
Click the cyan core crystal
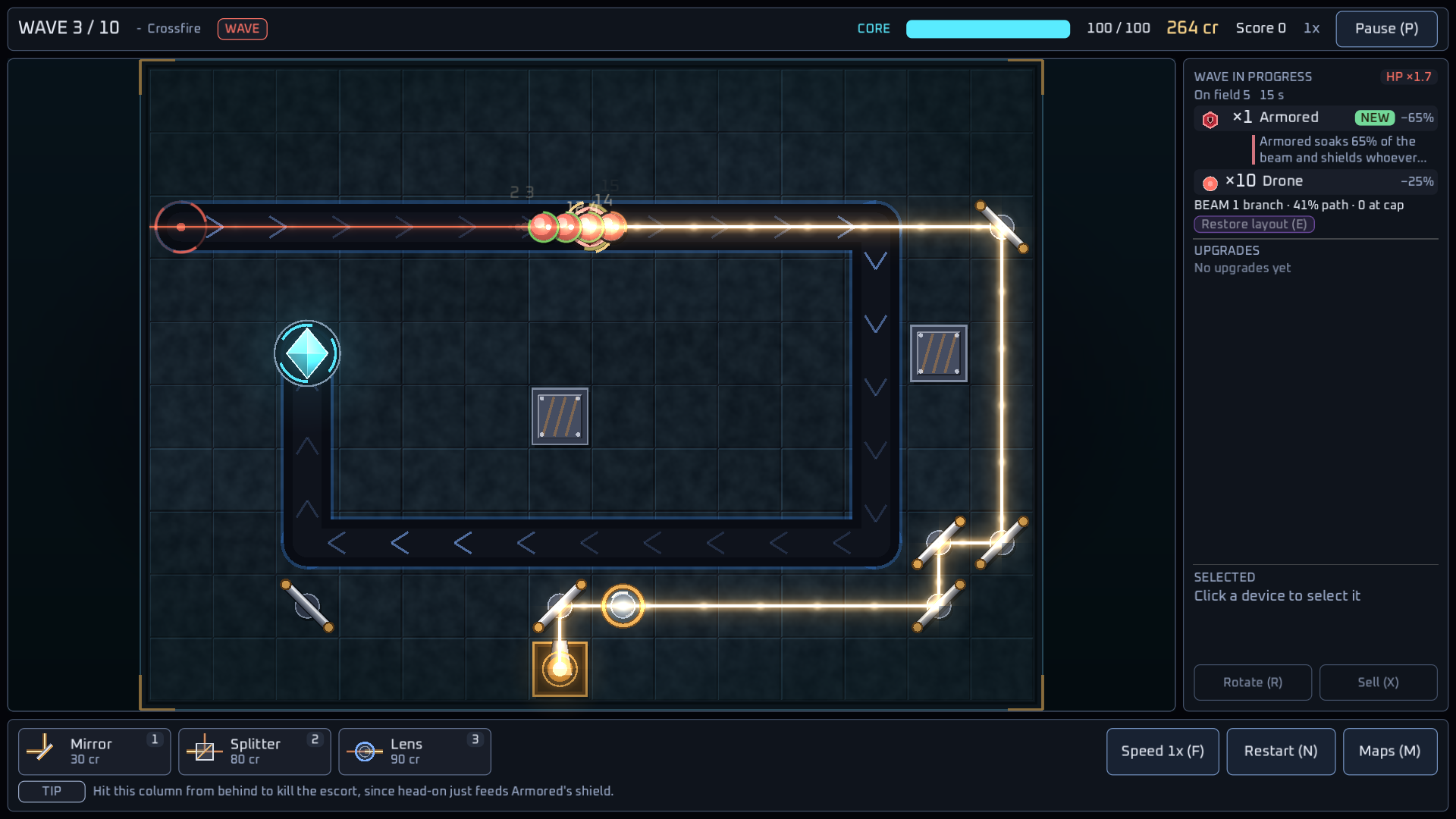[x=307, y=353]
